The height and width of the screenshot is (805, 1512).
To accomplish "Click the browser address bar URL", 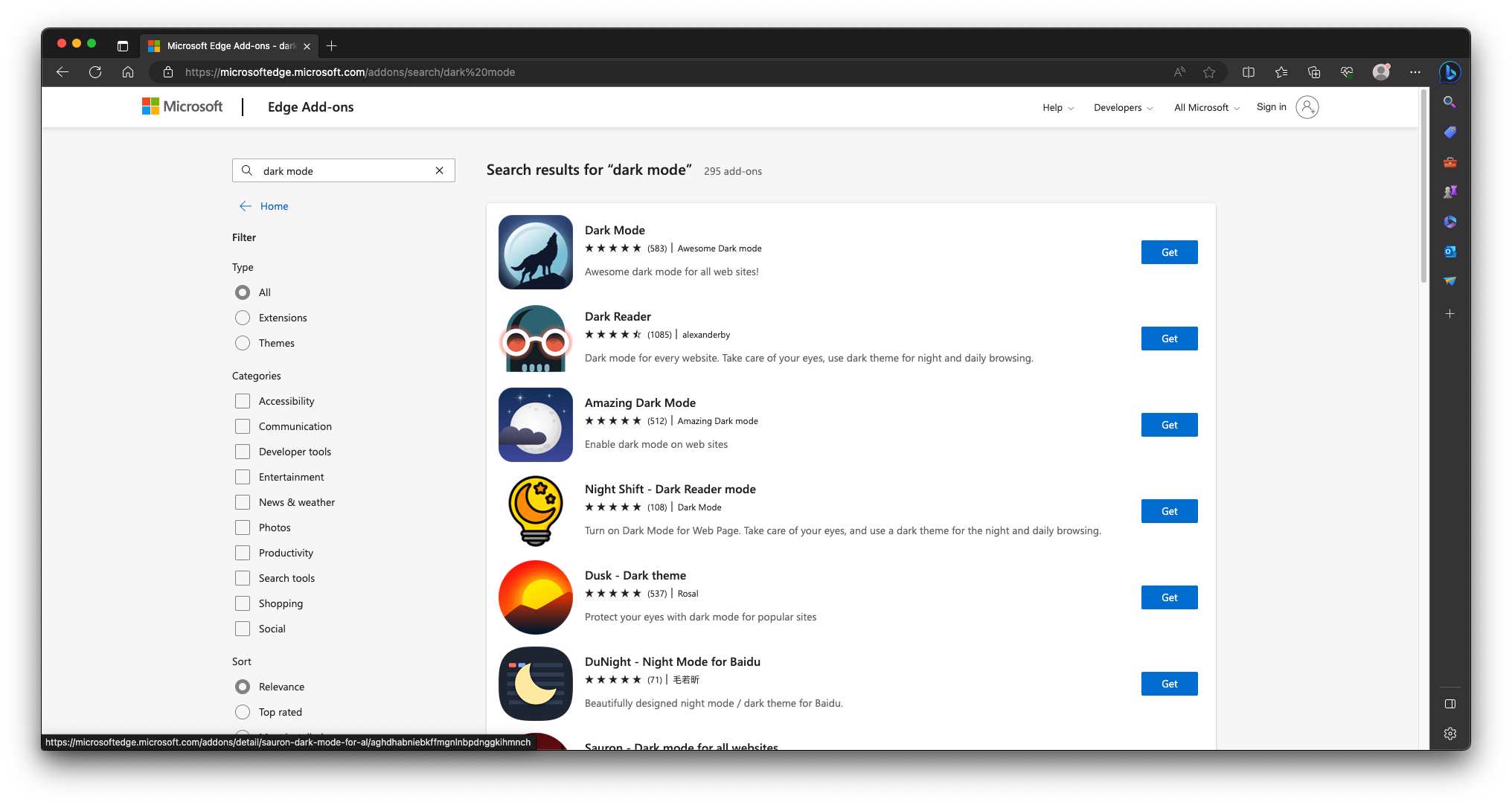I will pos(350,72).
